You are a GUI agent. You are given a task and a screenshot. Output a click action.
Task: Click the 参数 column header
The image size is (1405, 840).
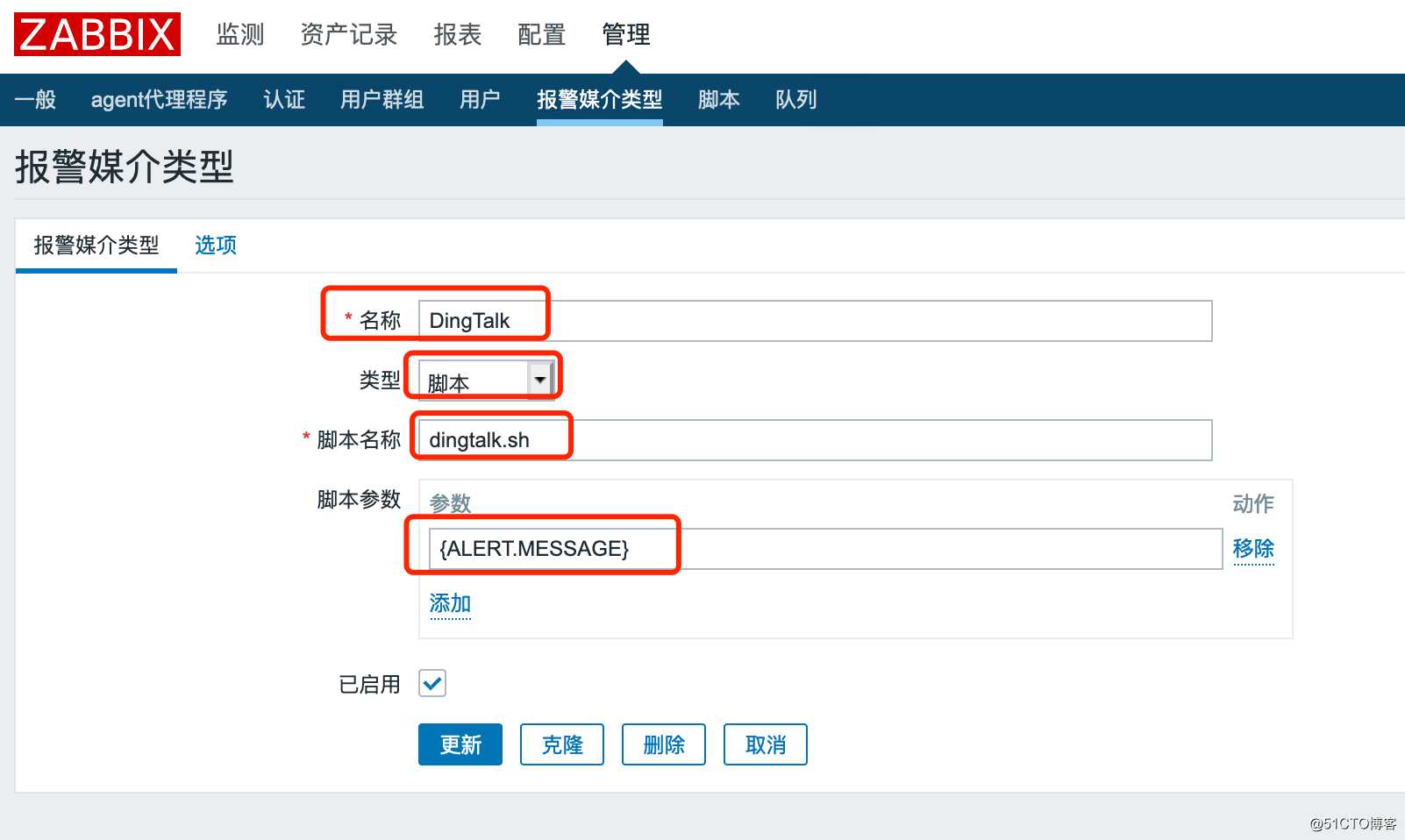[x=451, y=503]
